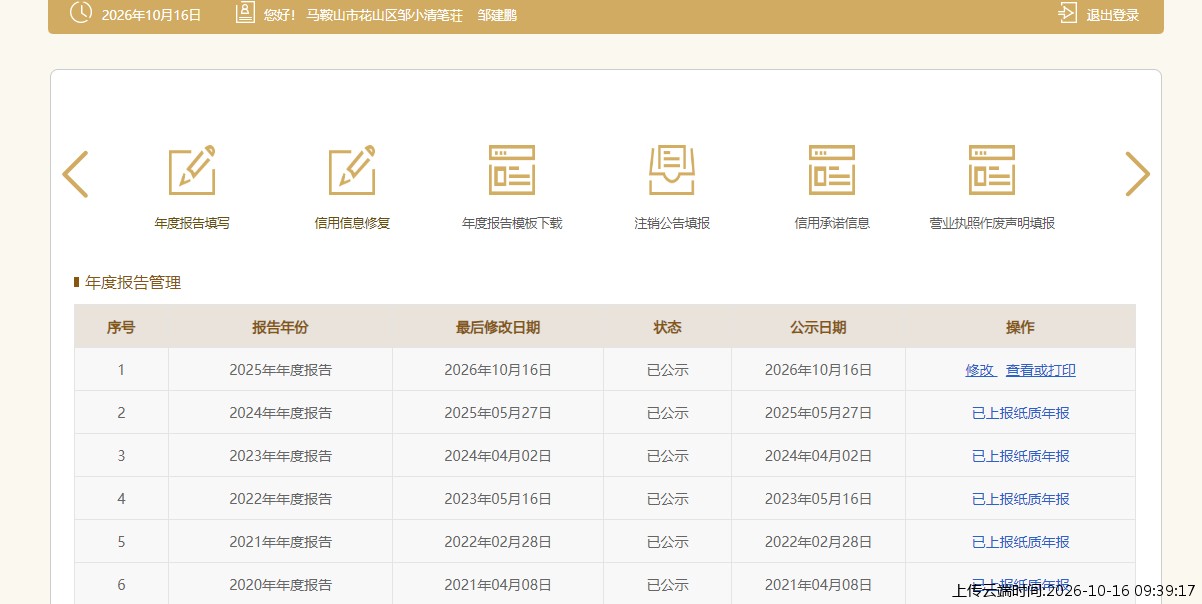Click the 2020年年度报告 cell
1202x604 pixels.
coord(280,584)
